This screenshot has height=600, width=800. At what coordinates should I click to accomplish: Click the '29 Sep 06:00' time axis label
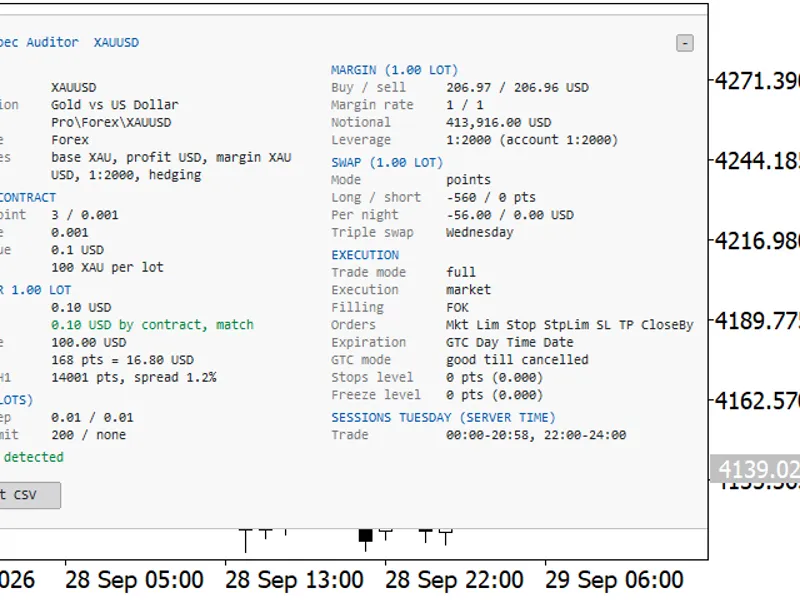[x=614, y=580]
